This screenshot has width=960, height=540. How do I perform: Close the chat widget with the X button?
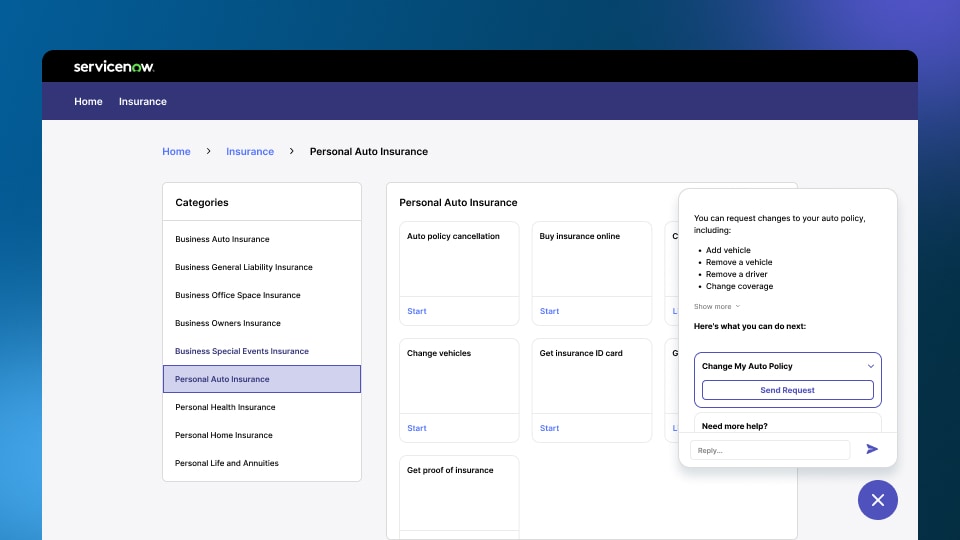tap(877, 500)
